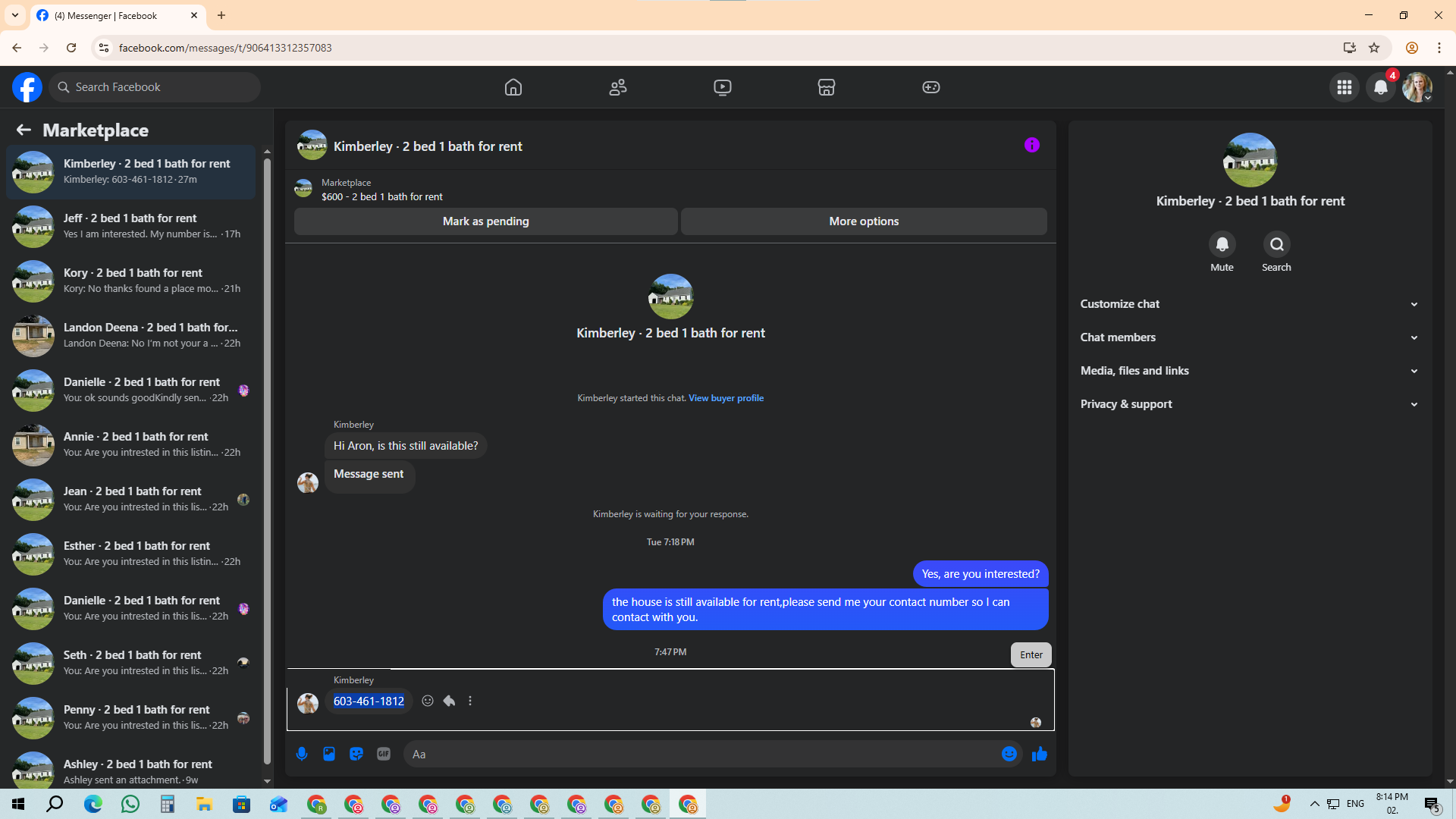Open Marketplace tab in top navigation

(x=826, y=87)
